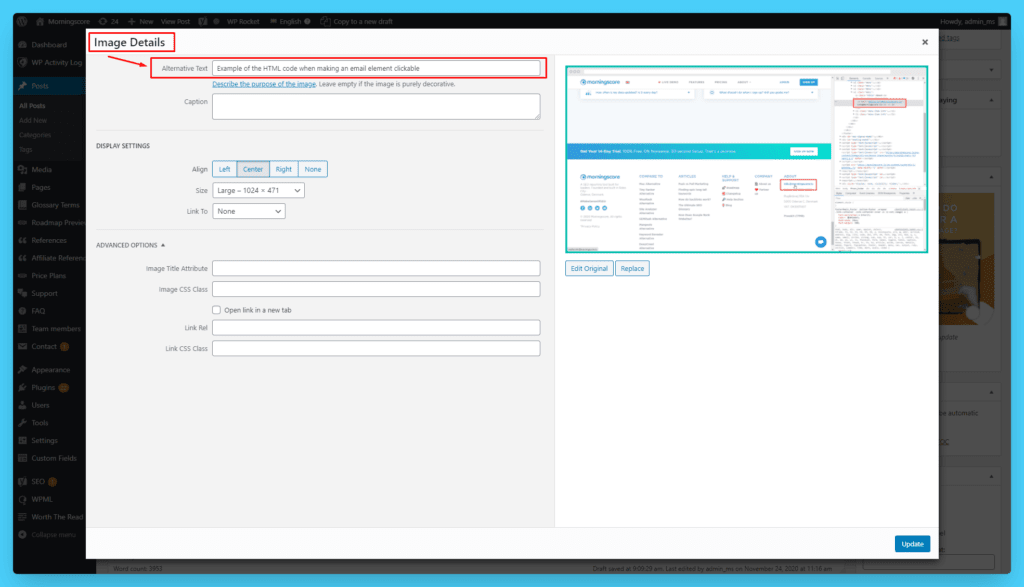Set image alignment to Left
This screenshot has width=1024, height=587.
coord(225,169)
